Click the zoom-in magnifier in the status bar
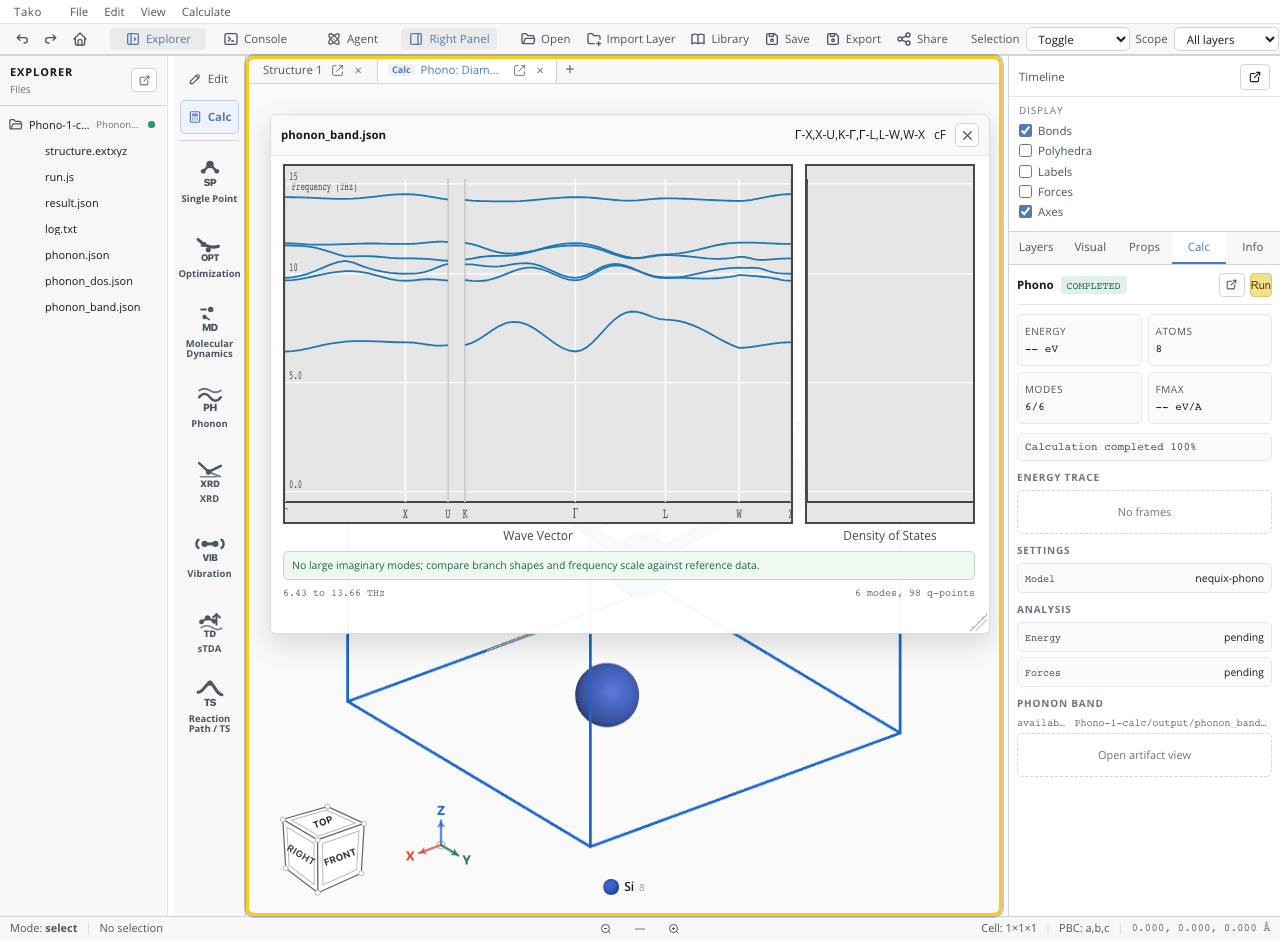The height and width of the screenshot is (940, 1280). click(x=674, y=928)
